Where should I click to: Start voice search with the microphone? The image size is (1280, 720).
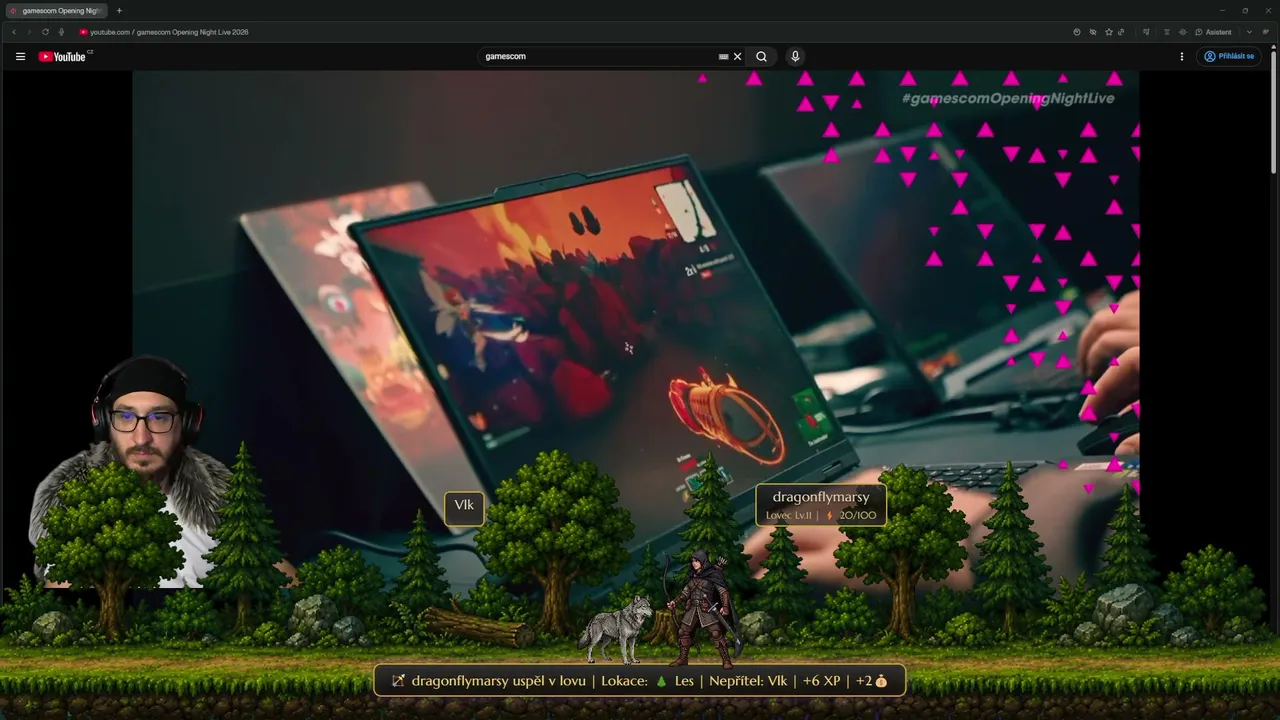tap(795, 57)
